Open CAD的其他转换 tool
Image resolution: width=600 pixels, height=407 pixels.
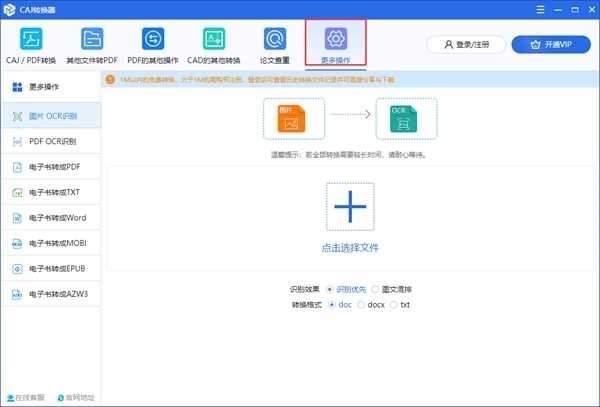tap(214, 39)
